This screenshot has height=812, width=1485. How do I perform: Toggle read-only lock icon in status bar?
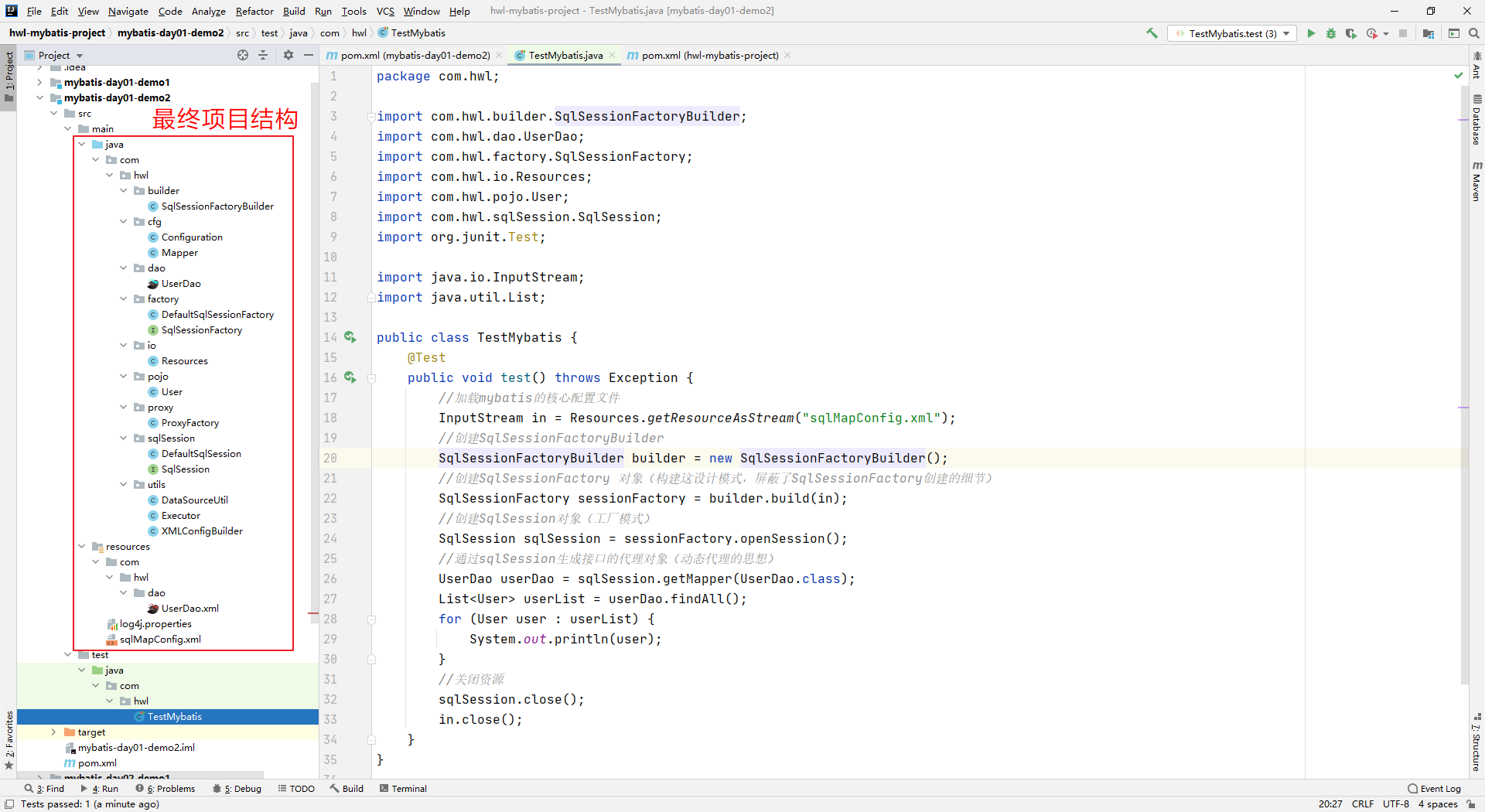1471,804
